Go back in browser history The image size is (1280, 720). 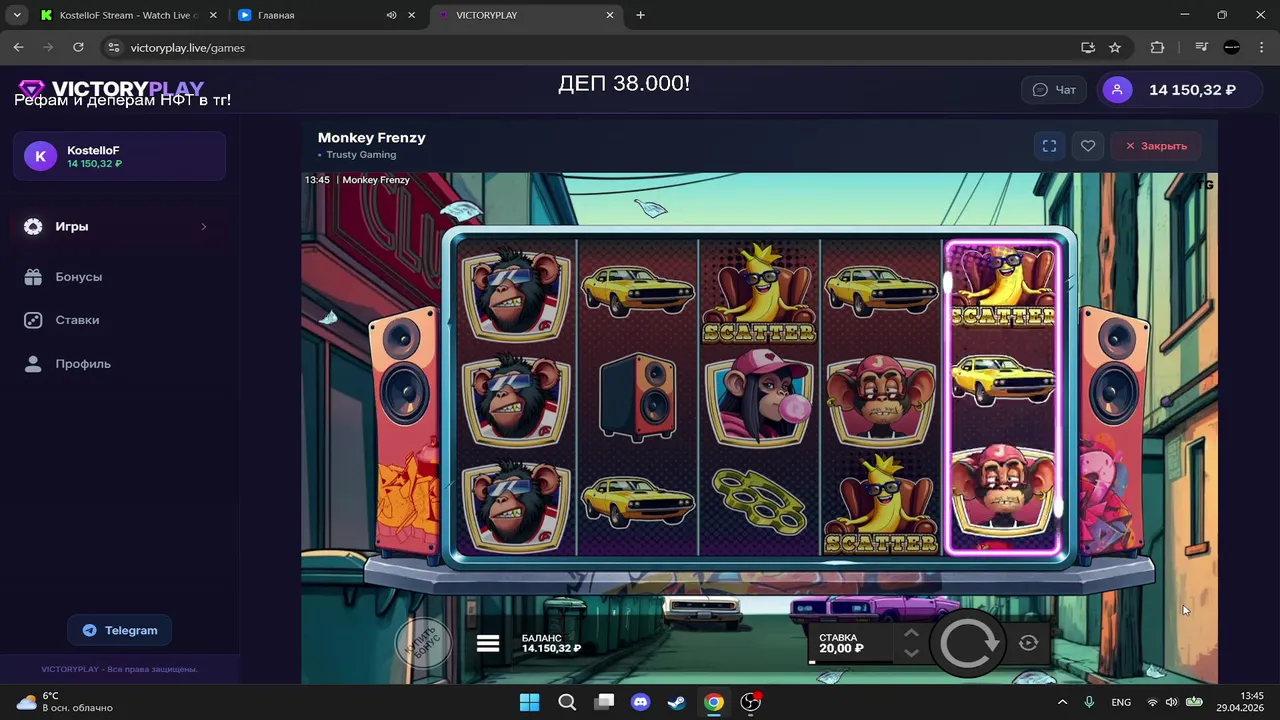[x=18, y=47]
